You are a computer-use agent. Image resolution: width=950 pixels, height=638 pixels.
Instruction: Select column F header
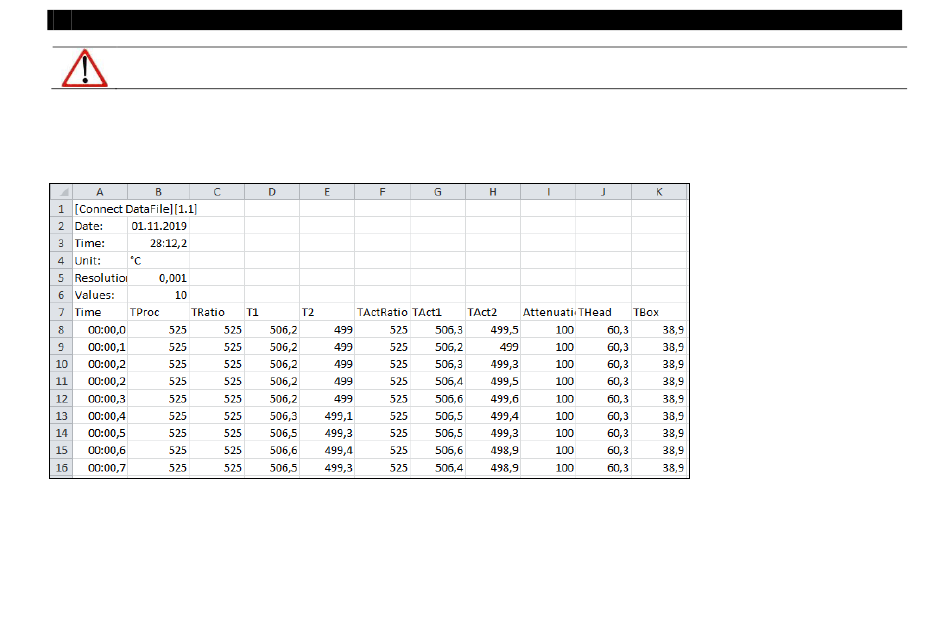pos(382,192)
